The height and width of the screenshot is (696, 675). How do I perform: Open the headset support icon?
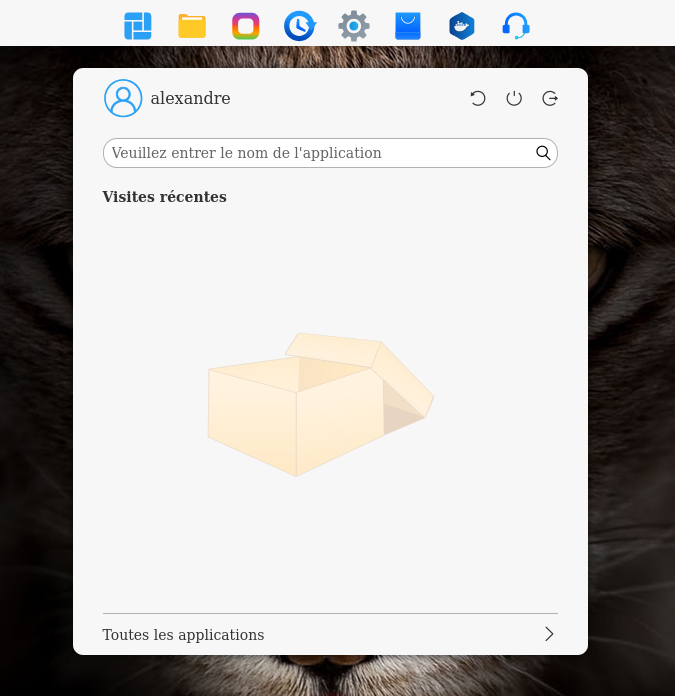[x=516, y=26]
